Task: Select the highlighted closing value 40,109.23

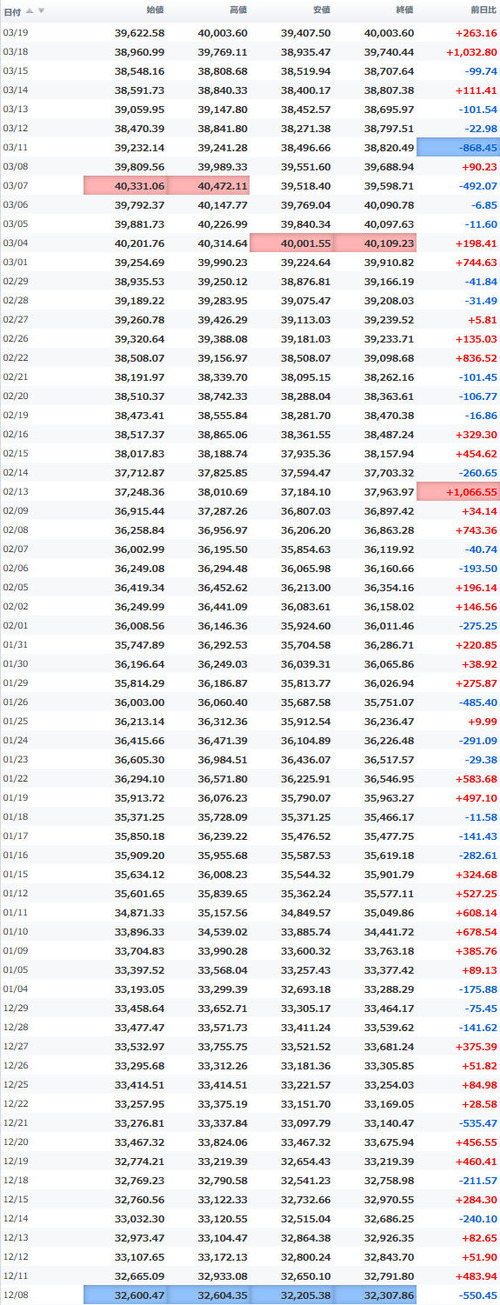Action: coord(376,244)
